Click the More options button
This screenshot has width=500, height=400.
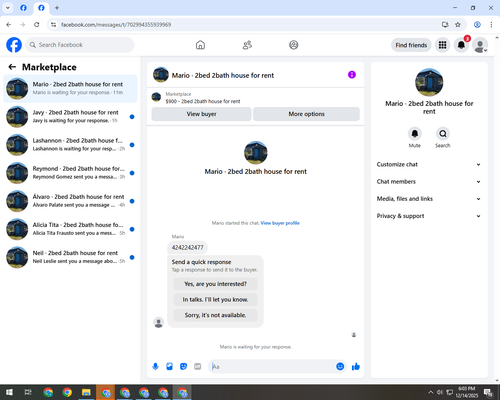[306, 114]
